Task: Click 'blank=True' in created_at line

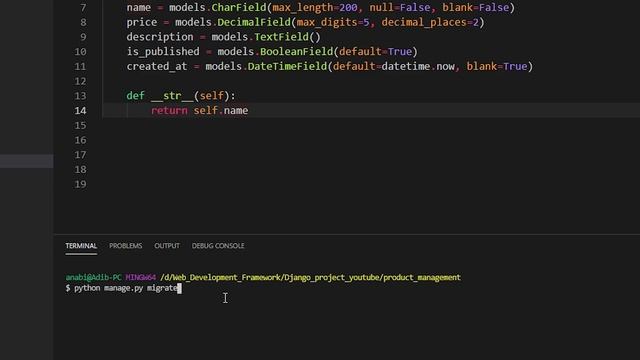Action: click(497, 67)
